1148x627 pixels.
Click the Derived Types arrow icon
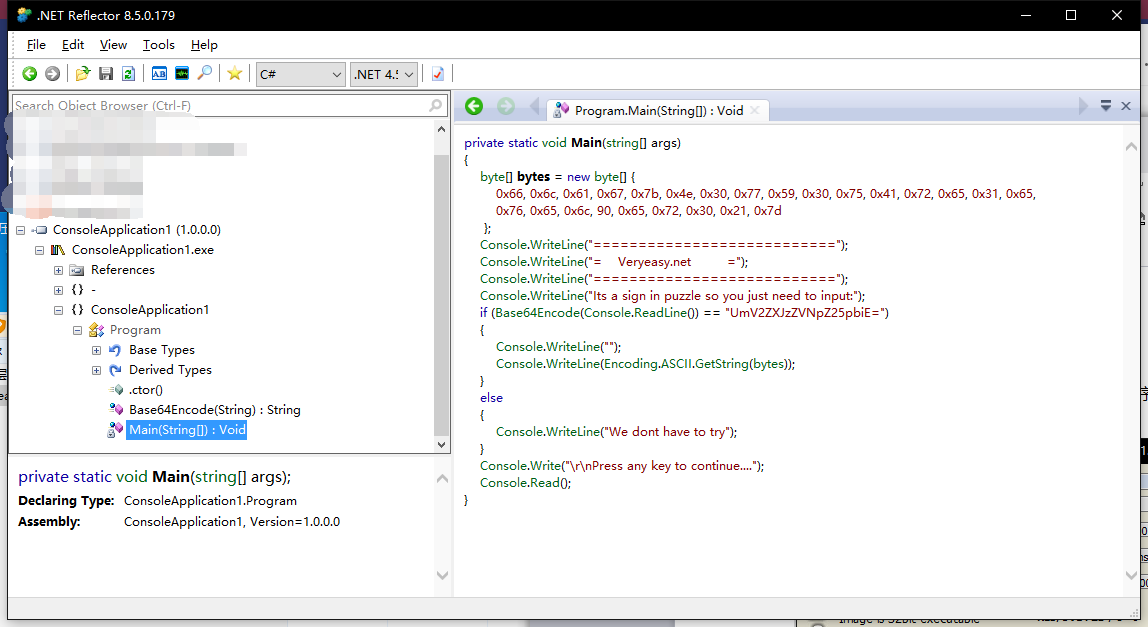115,370
